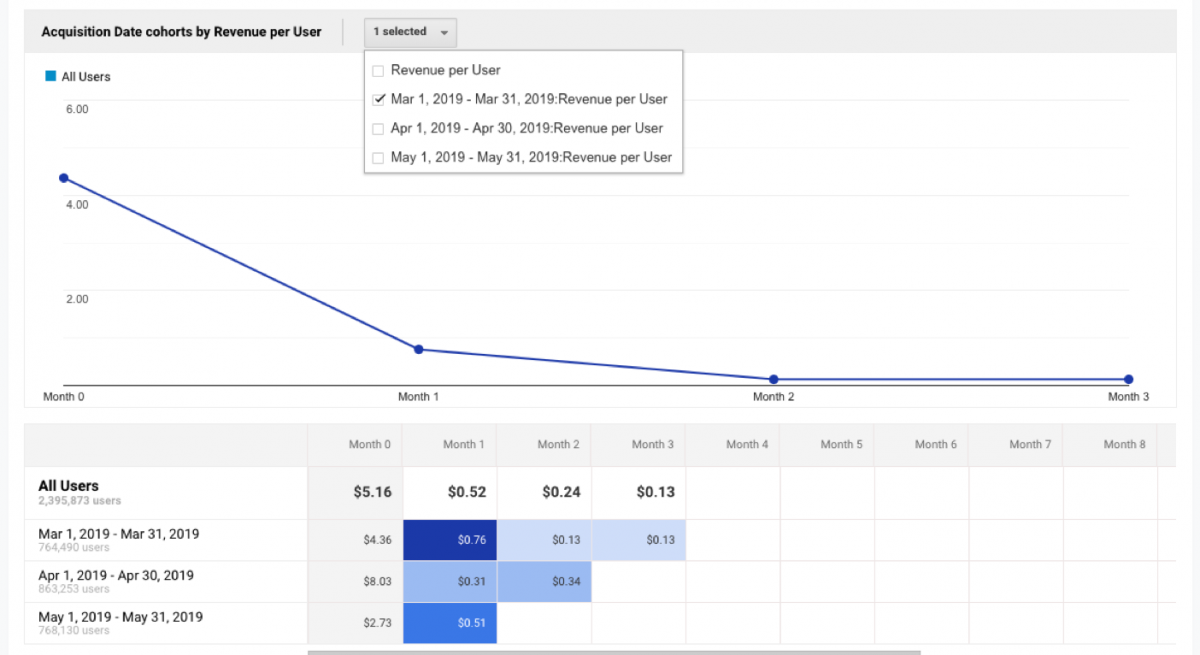Click the All Users legend label

pyautogui.click(x=85, y=76)
